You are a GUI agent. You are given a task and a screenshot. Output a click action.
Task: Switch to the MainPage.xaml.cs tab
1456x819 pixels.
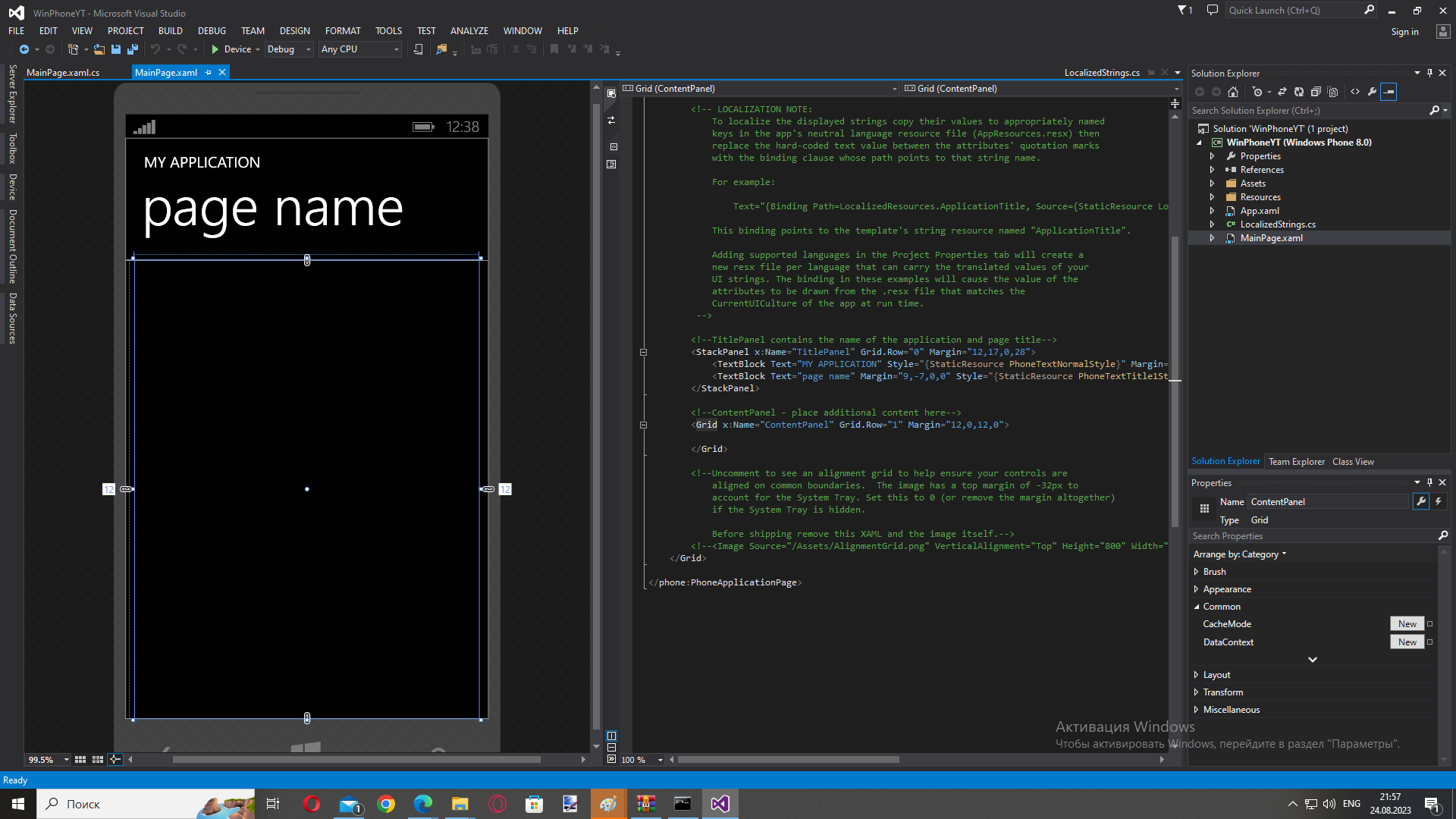pos(63,73)
